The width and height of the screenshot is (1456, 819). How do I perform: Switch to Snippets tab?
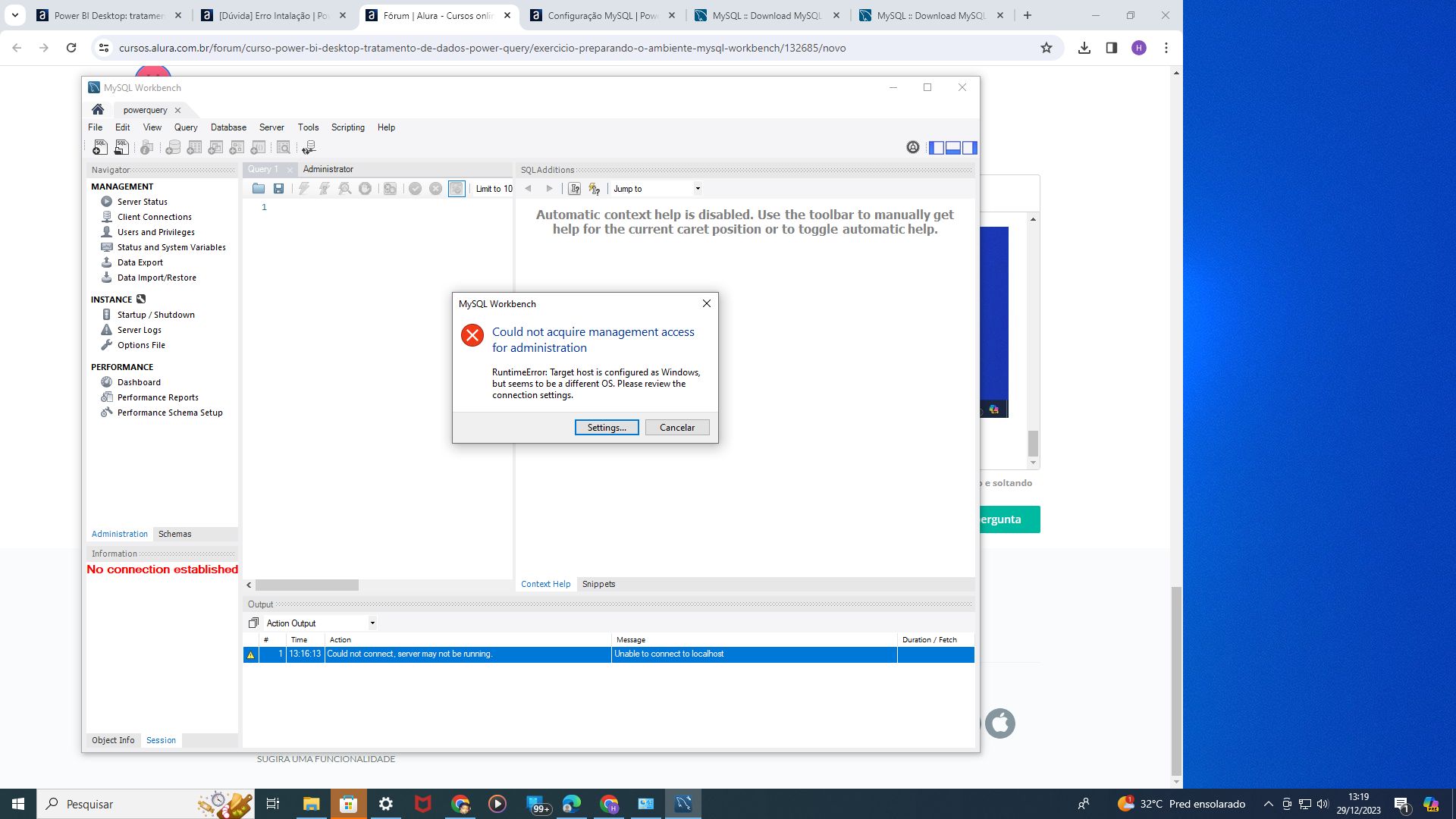coord(598,584)
